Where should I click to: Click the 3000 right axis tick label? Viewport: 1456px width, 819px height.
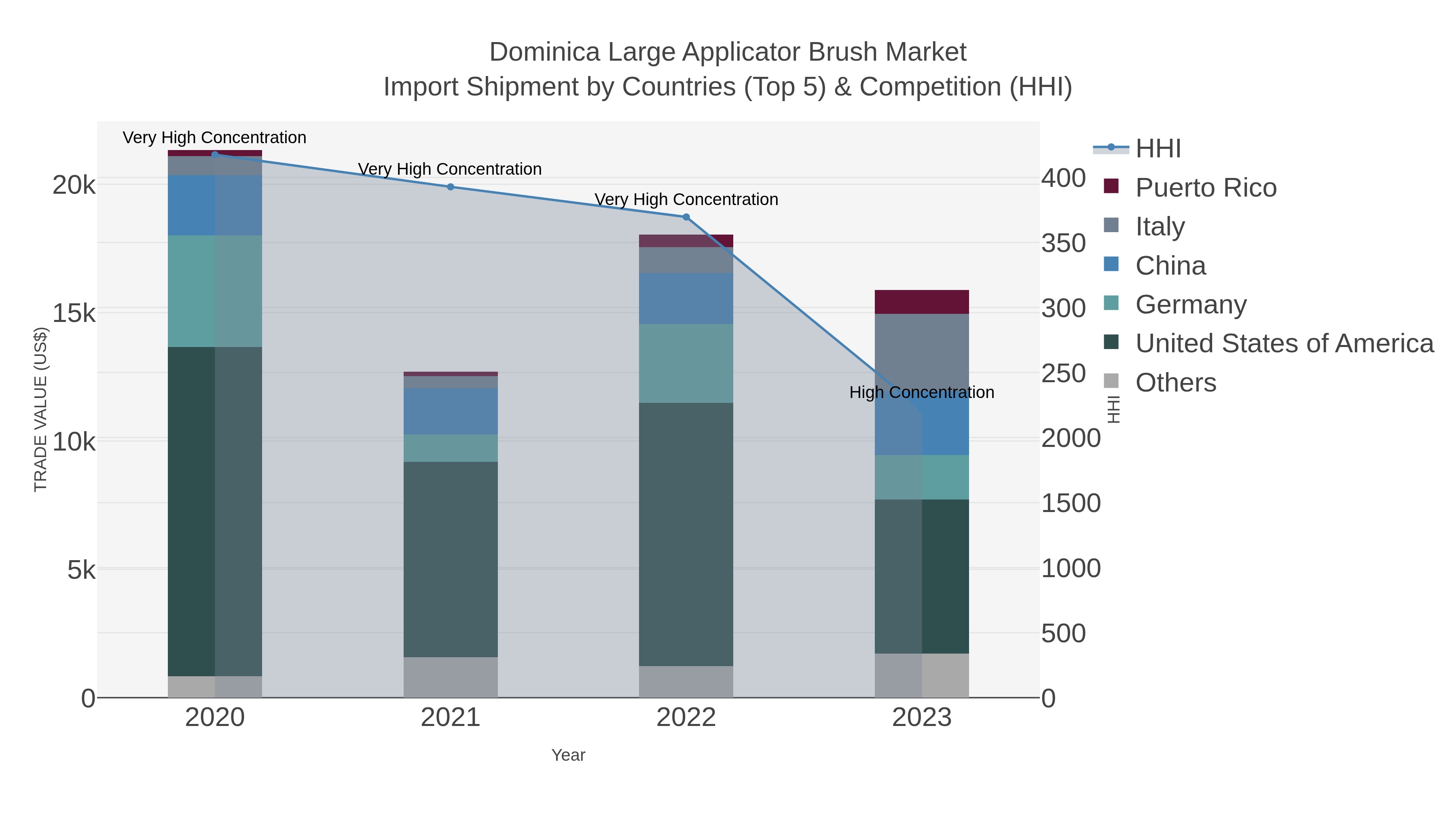(x=1064, y=309)
